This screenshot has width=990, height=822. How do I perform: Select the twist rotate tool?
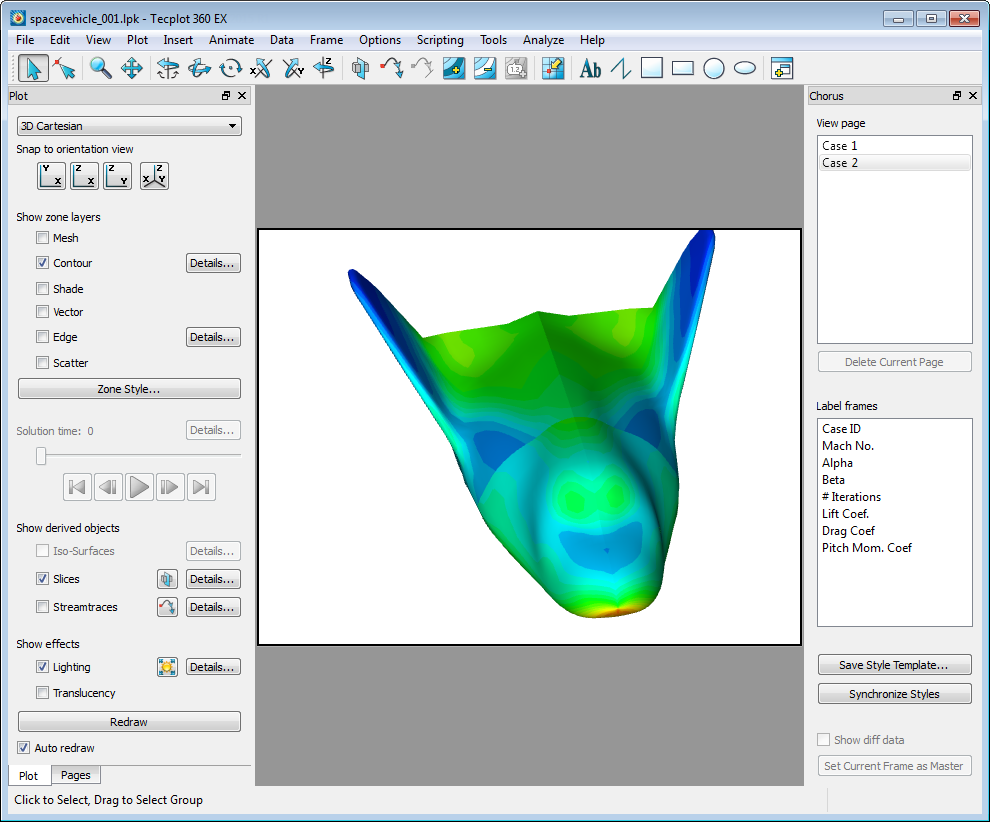(230, 68)
